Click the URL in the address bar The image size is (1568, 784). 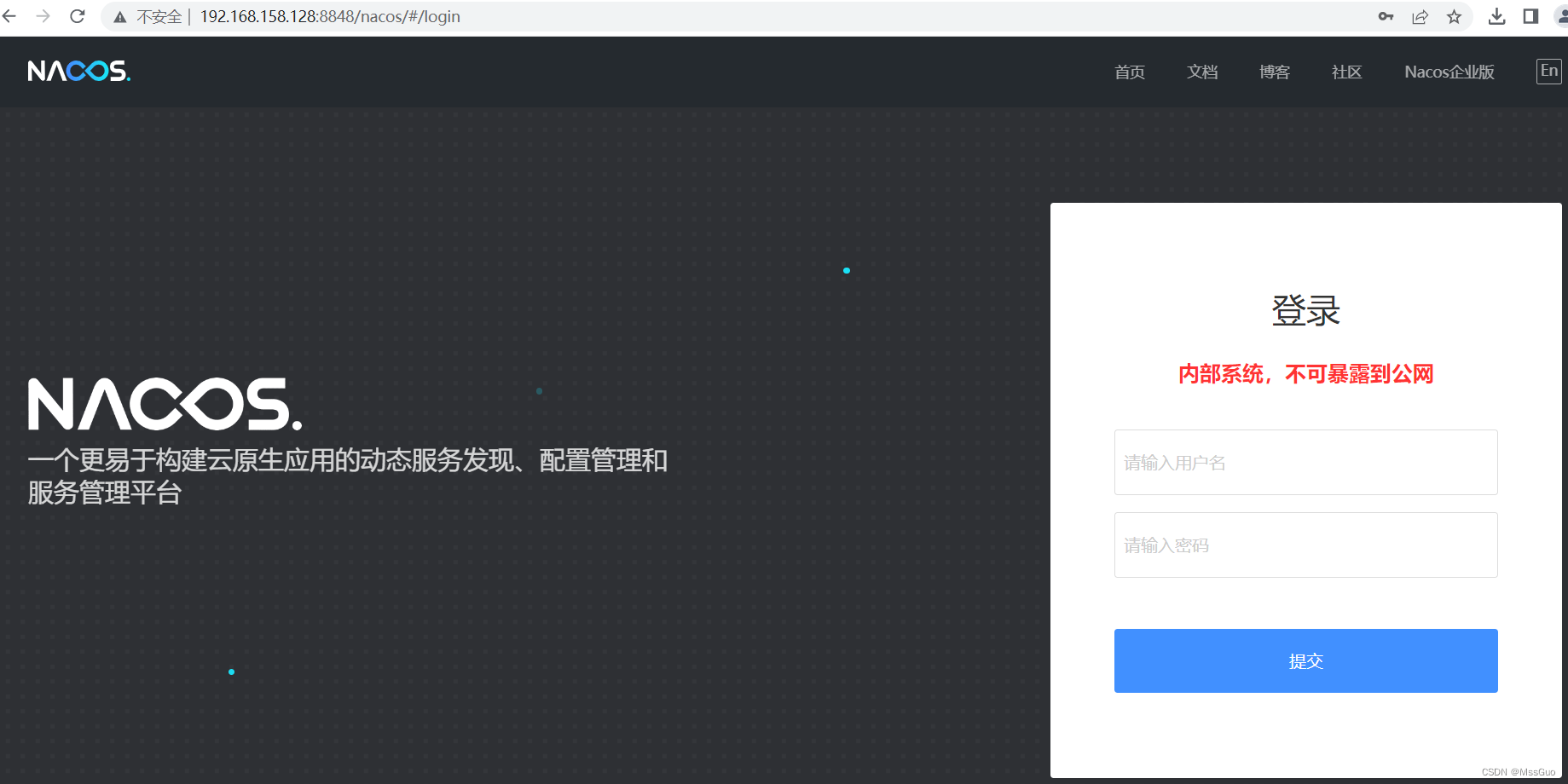tap(330, 16)
